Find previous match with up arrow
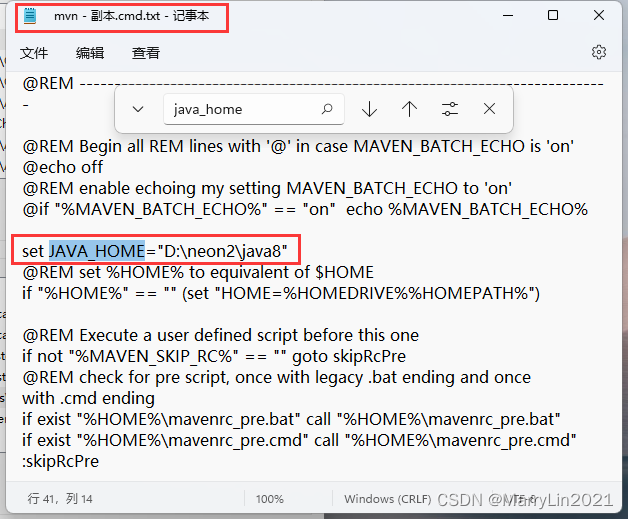This screenshot has width=628, height=519. 409,109
